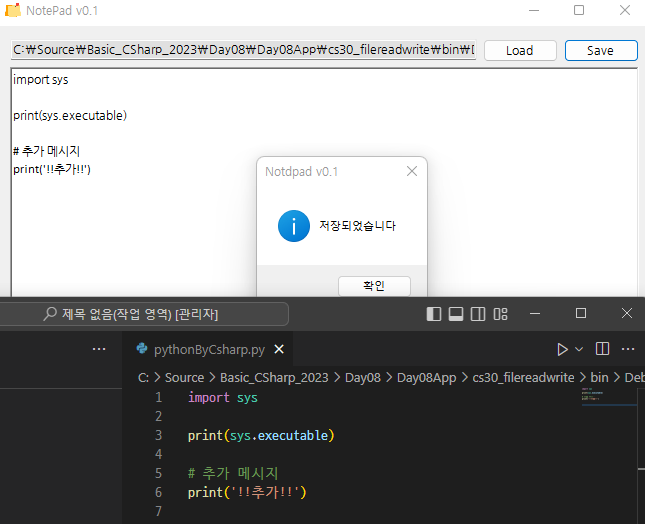Screen dimensions: 645x524
Task: Open editor more actions ellipsis menu
Action: click(x=628, y=349)
